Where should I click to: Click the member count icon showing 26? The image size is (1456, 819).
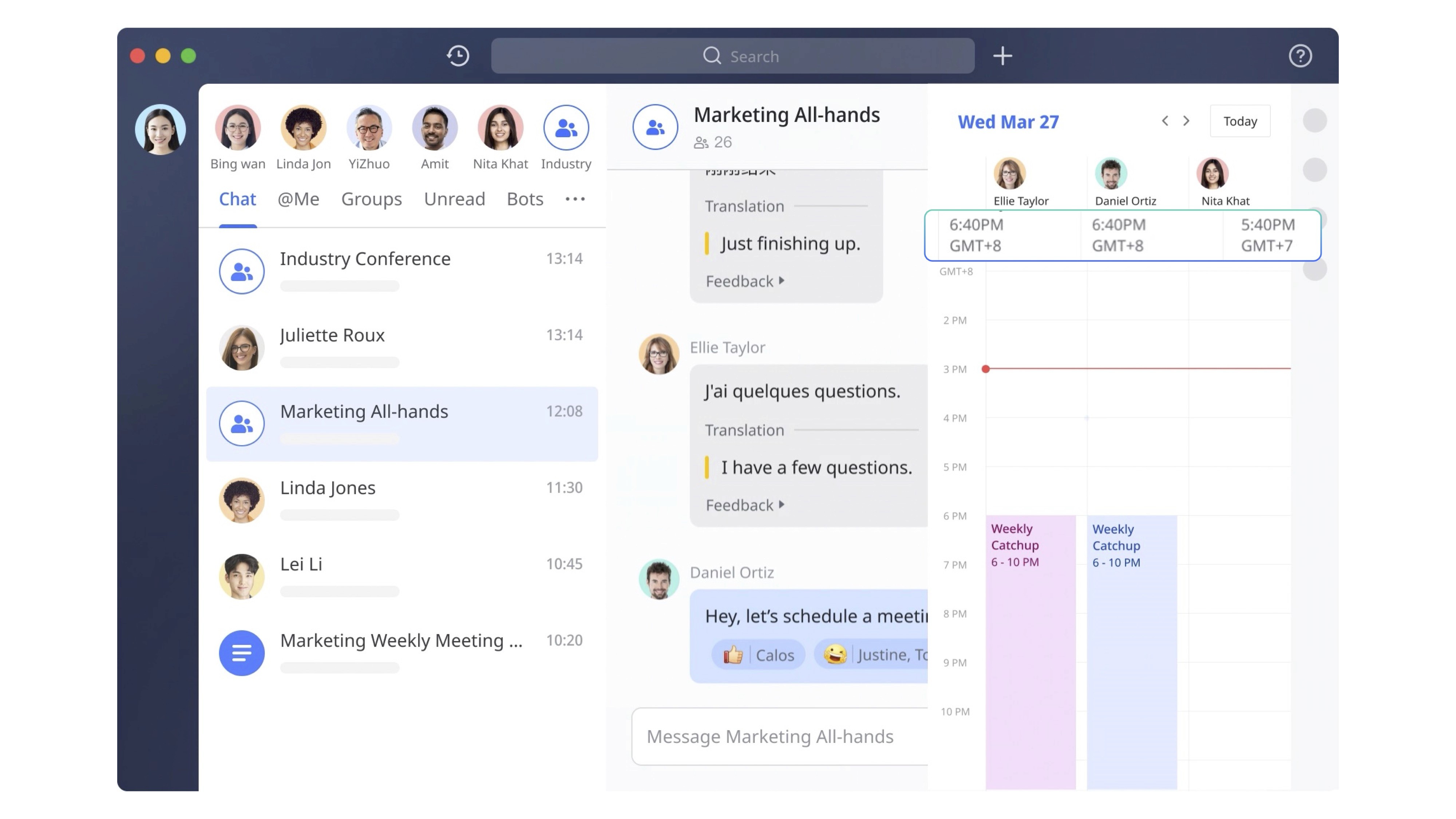click(x=701, y=142)
